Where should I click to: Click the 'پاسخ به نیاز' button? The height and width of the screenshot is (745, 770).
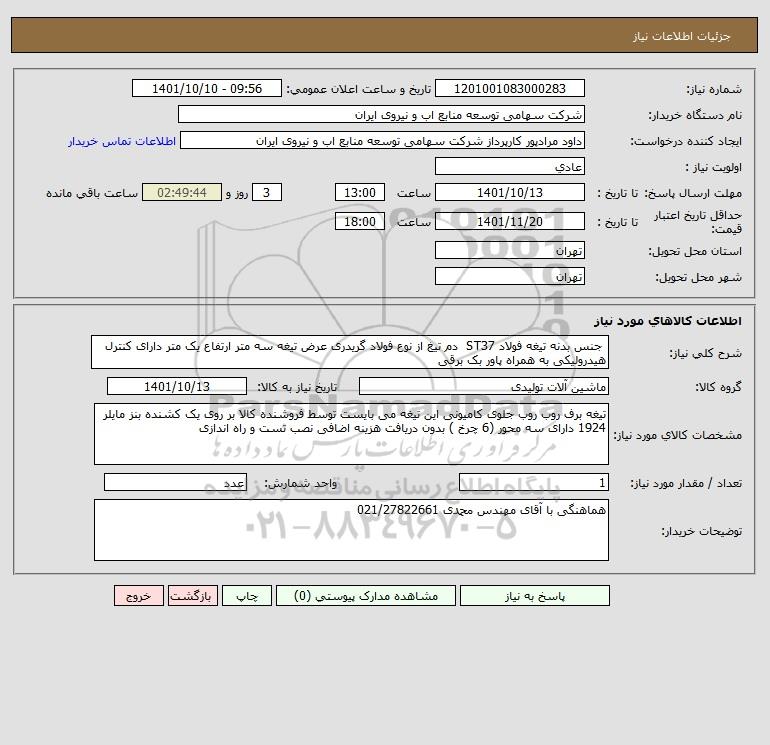[534, 596]
